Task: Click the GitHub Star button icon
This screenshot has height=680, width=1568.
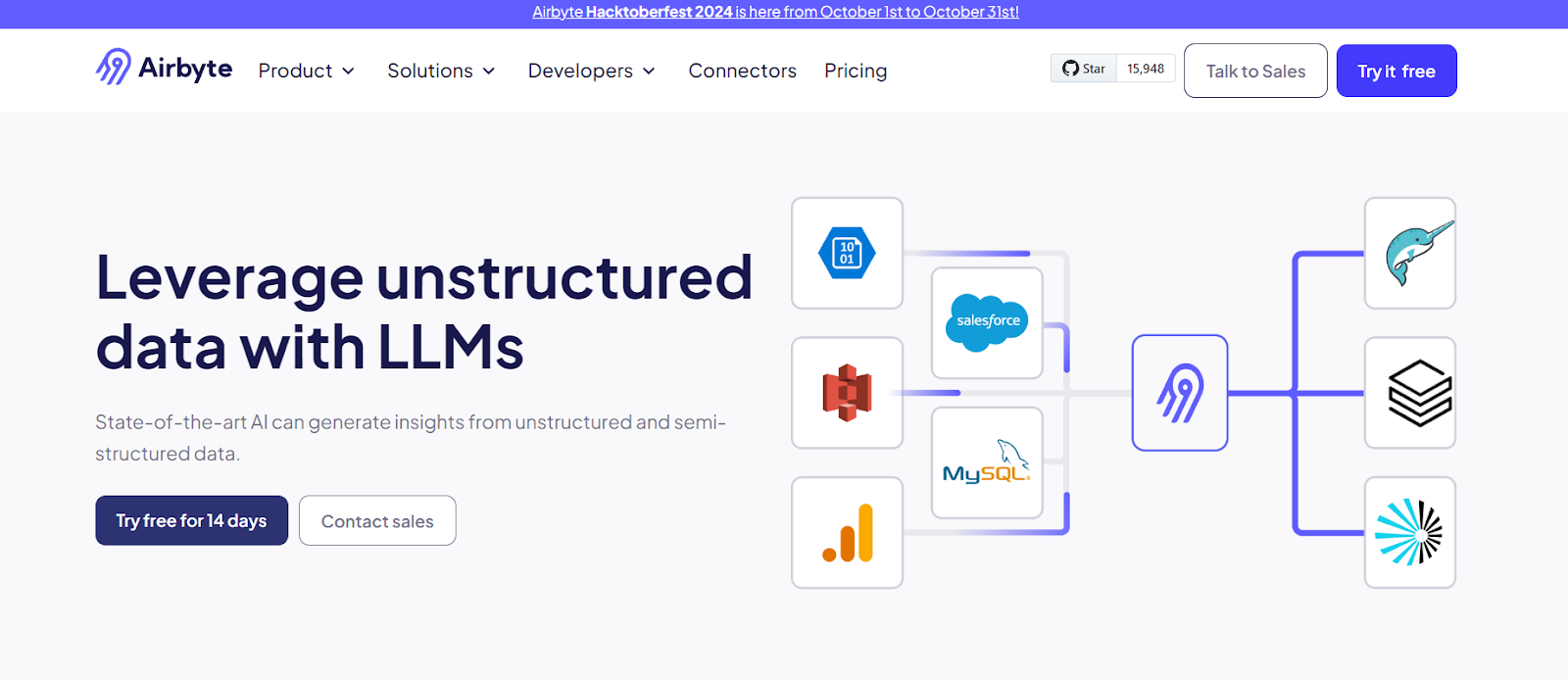Action: click(1084, 69)
